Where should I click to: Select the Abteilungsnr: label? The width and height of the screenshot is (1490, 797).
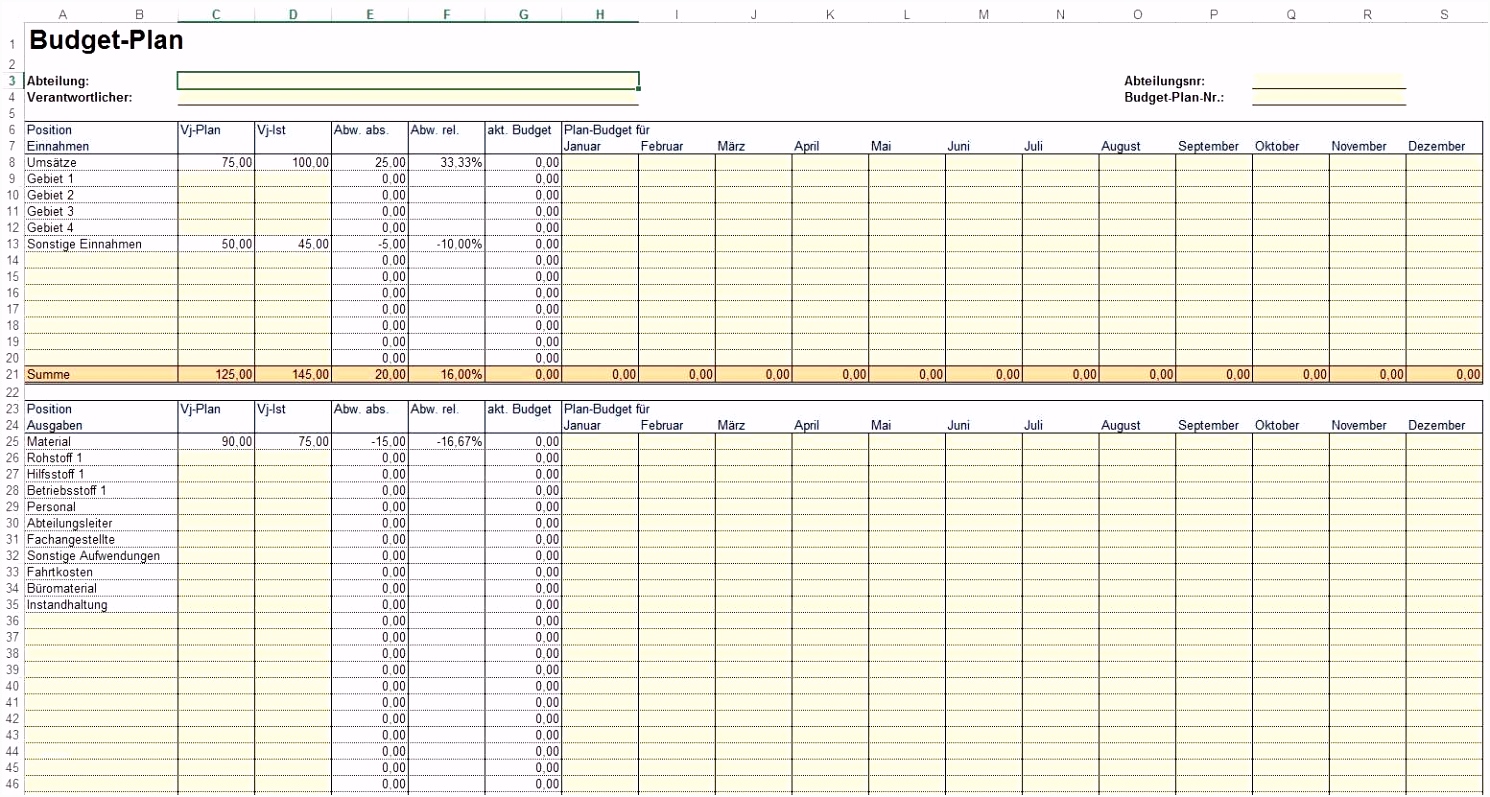click(x=1164, y=81)
